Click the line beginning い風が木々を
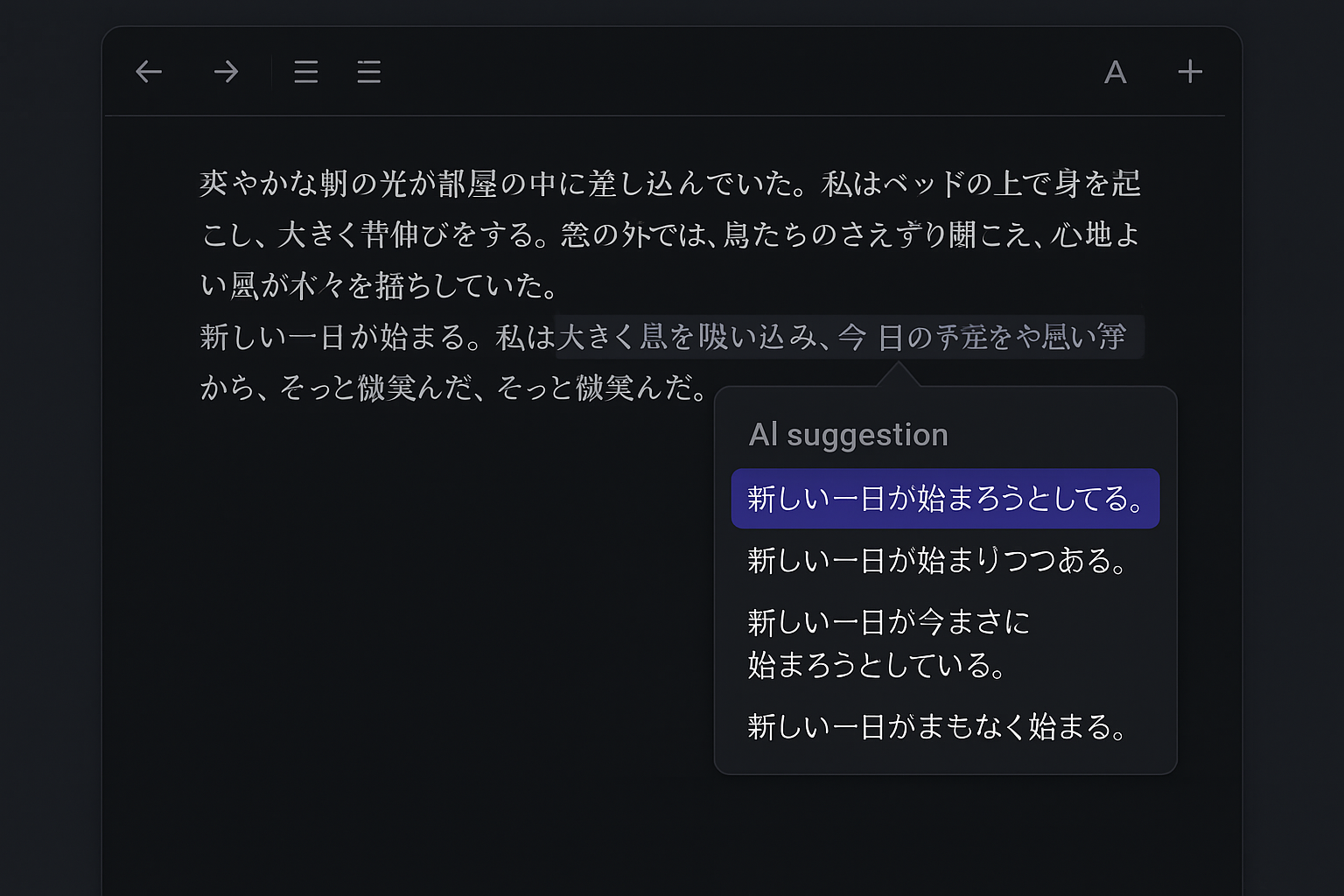This screenshot has width=1344, height=896. click(378, 286)
